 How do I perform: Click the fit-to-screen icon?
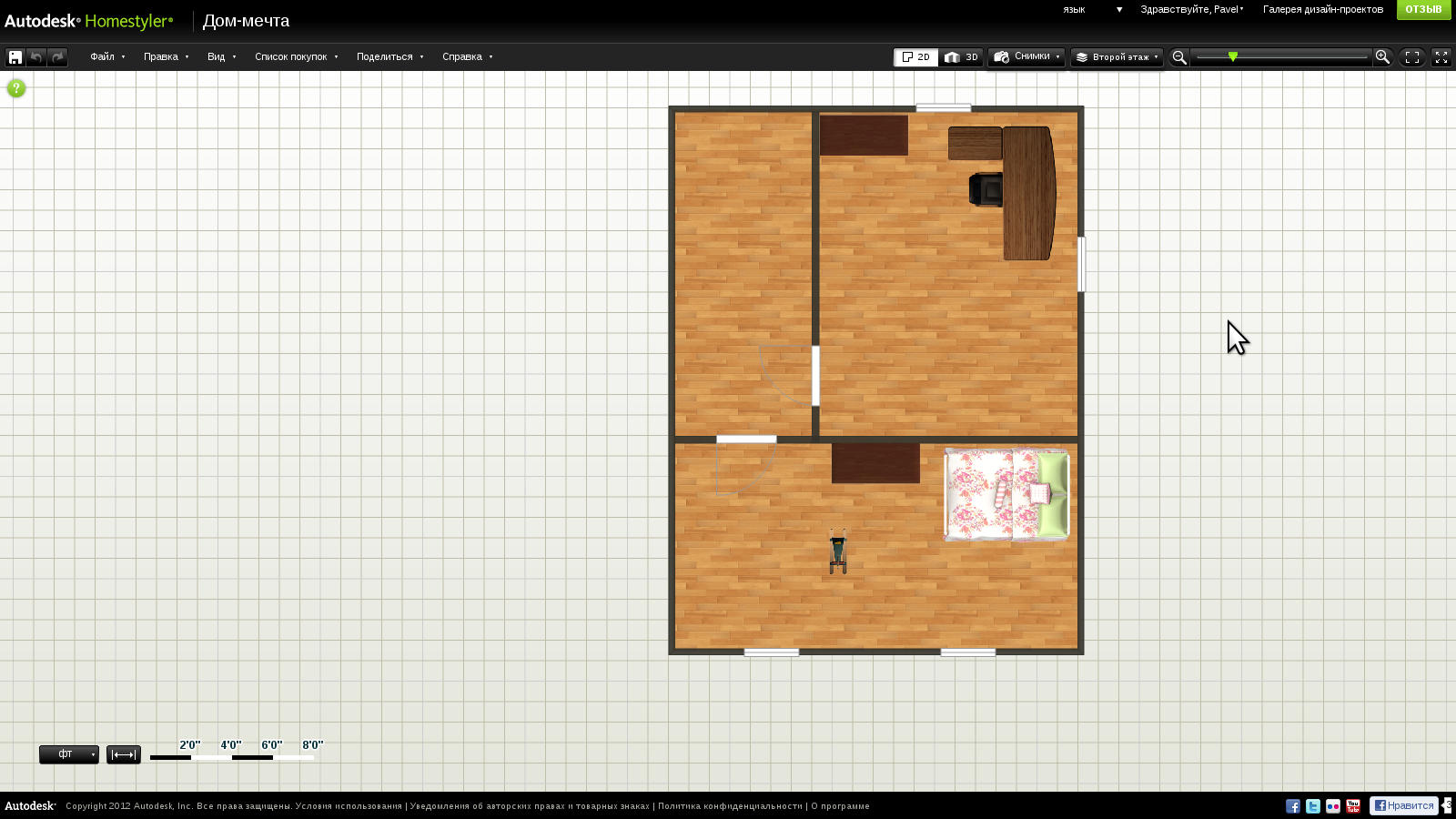(x=1412, y=57)
